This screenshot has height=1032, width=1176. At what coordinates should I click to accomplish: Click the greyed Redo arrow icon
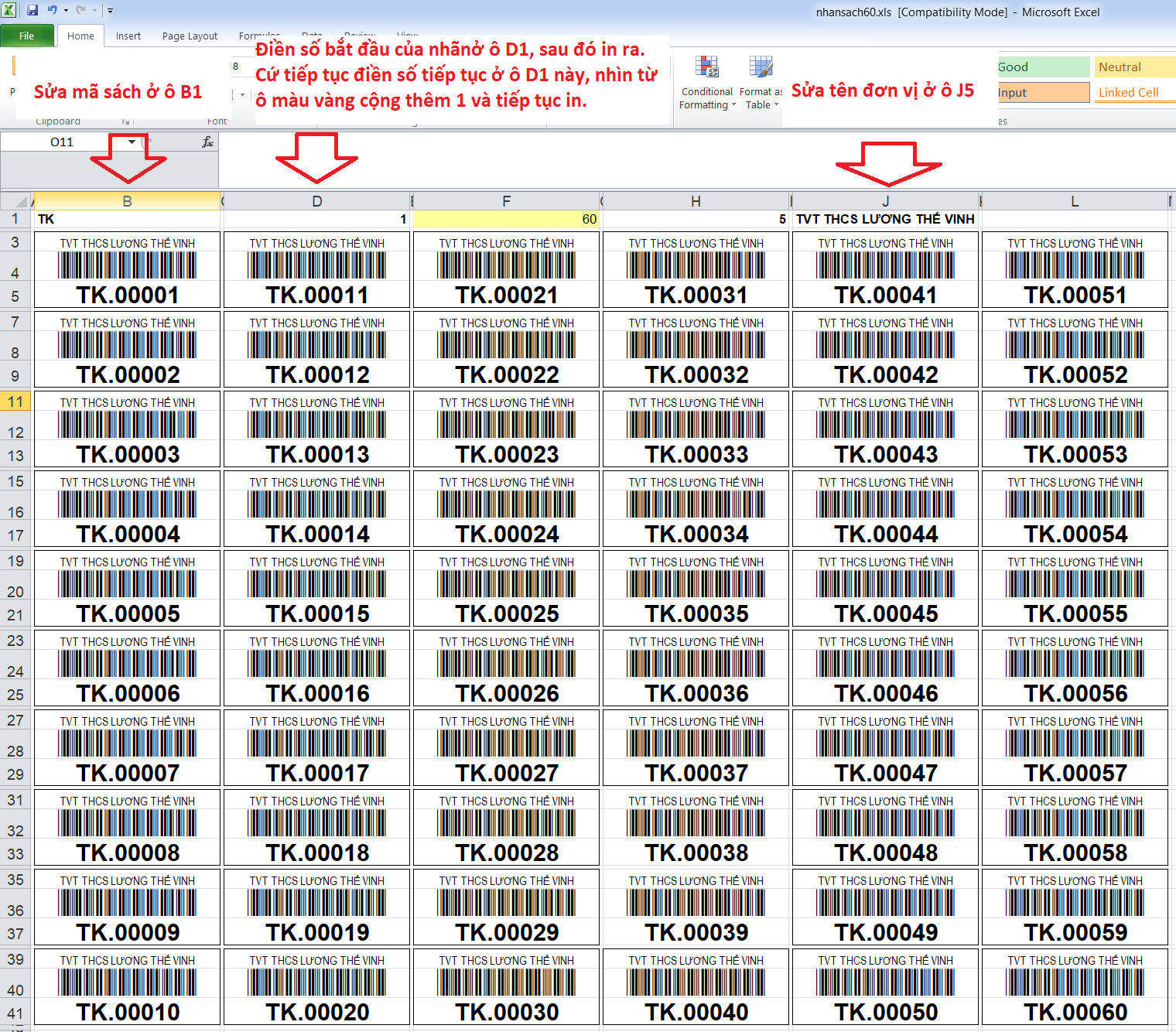tap(80, 10)
